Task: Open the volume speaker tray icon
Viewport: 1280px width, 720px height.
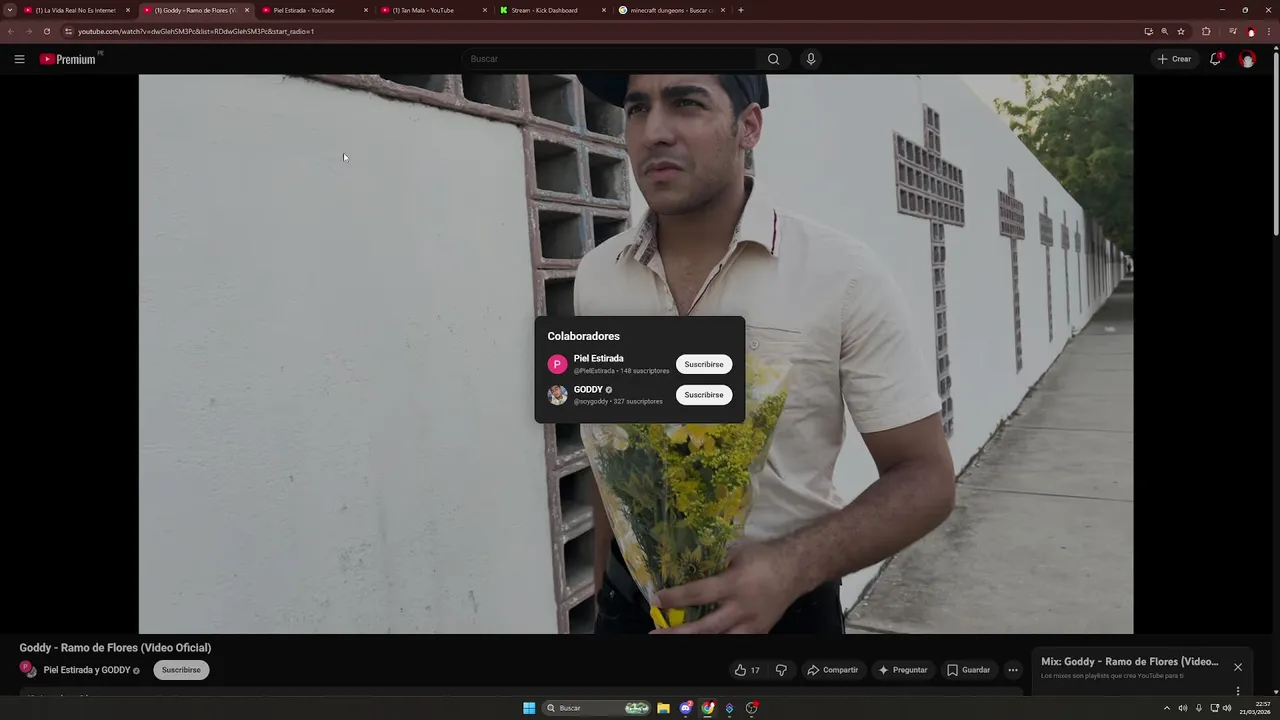Action: 1227,708
